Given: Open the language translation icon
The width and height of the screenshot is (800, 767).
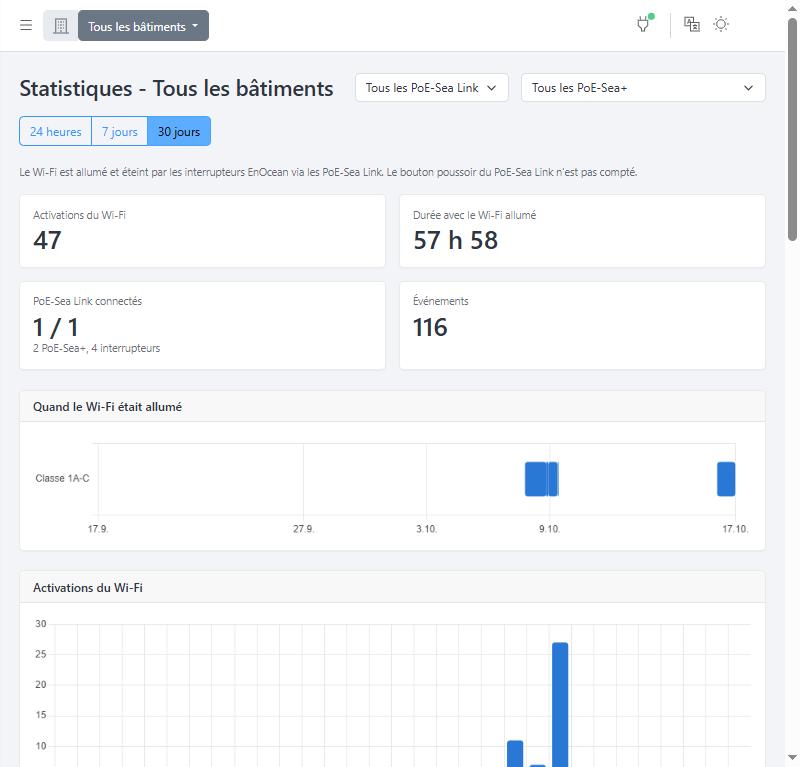Looking at the screenshot, I should click(692, 24).
